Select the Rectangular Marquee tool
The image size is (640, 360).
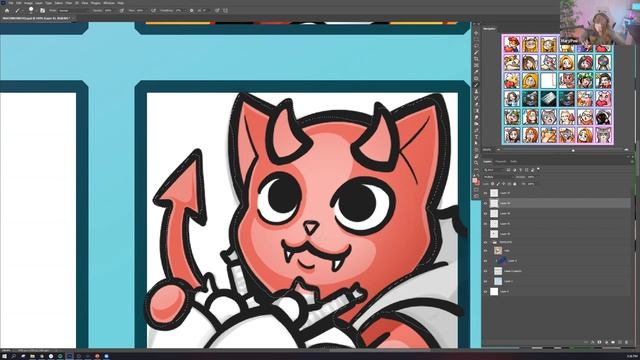tap(476, 40)
